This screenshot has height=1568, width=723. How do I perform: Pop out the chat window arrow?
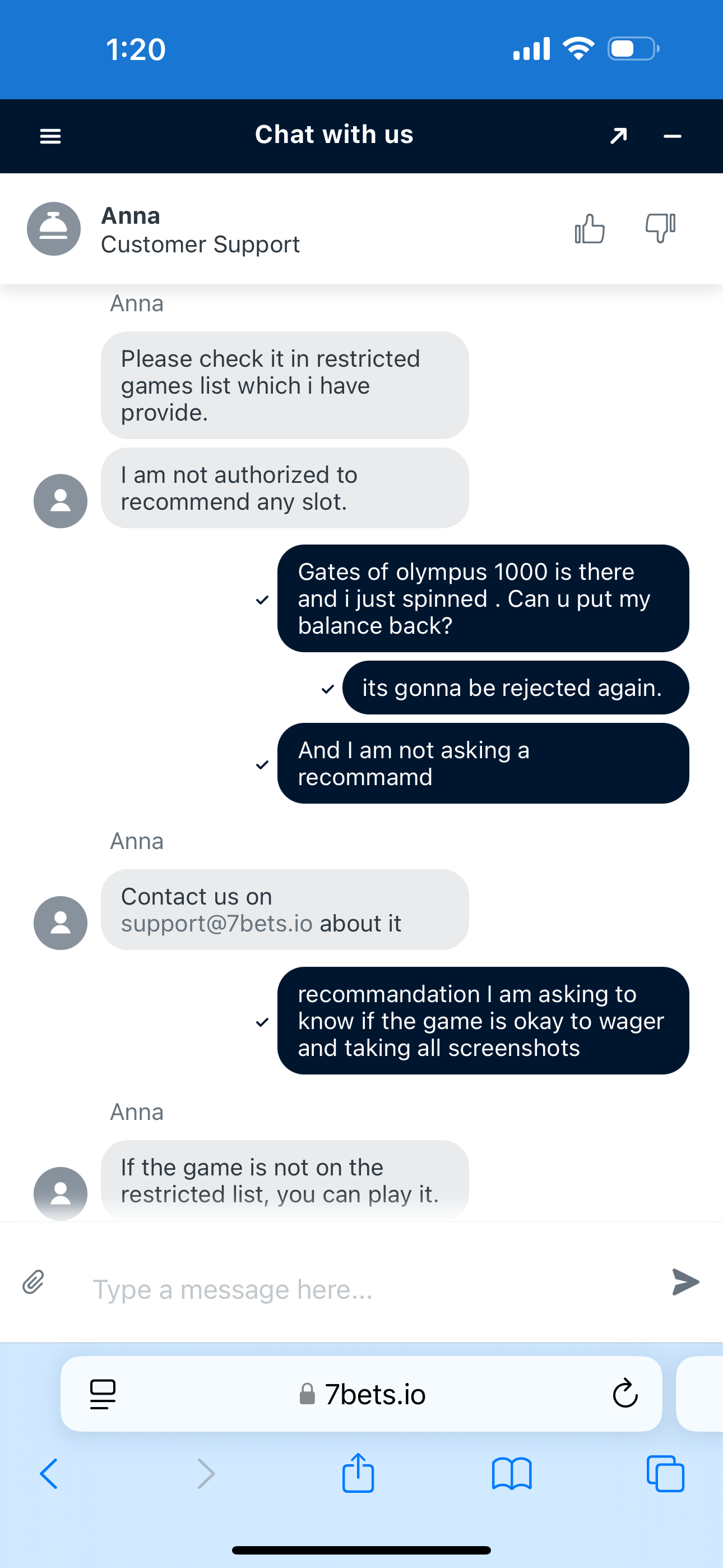[x=618, y=136]
